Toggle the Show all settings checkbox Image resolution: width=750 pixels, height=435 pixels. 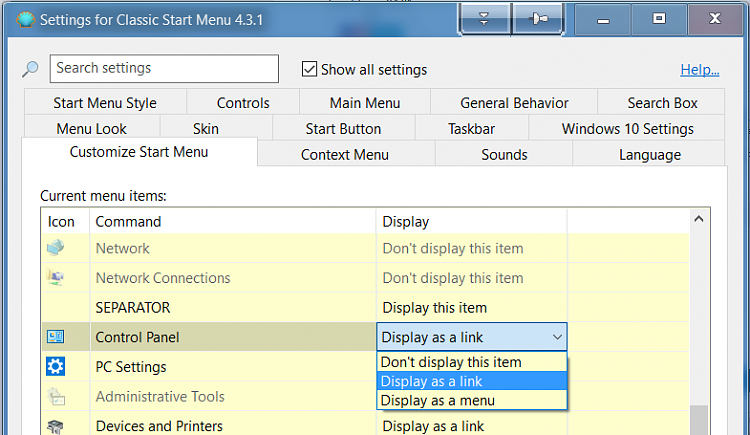[x=309, y=69]
